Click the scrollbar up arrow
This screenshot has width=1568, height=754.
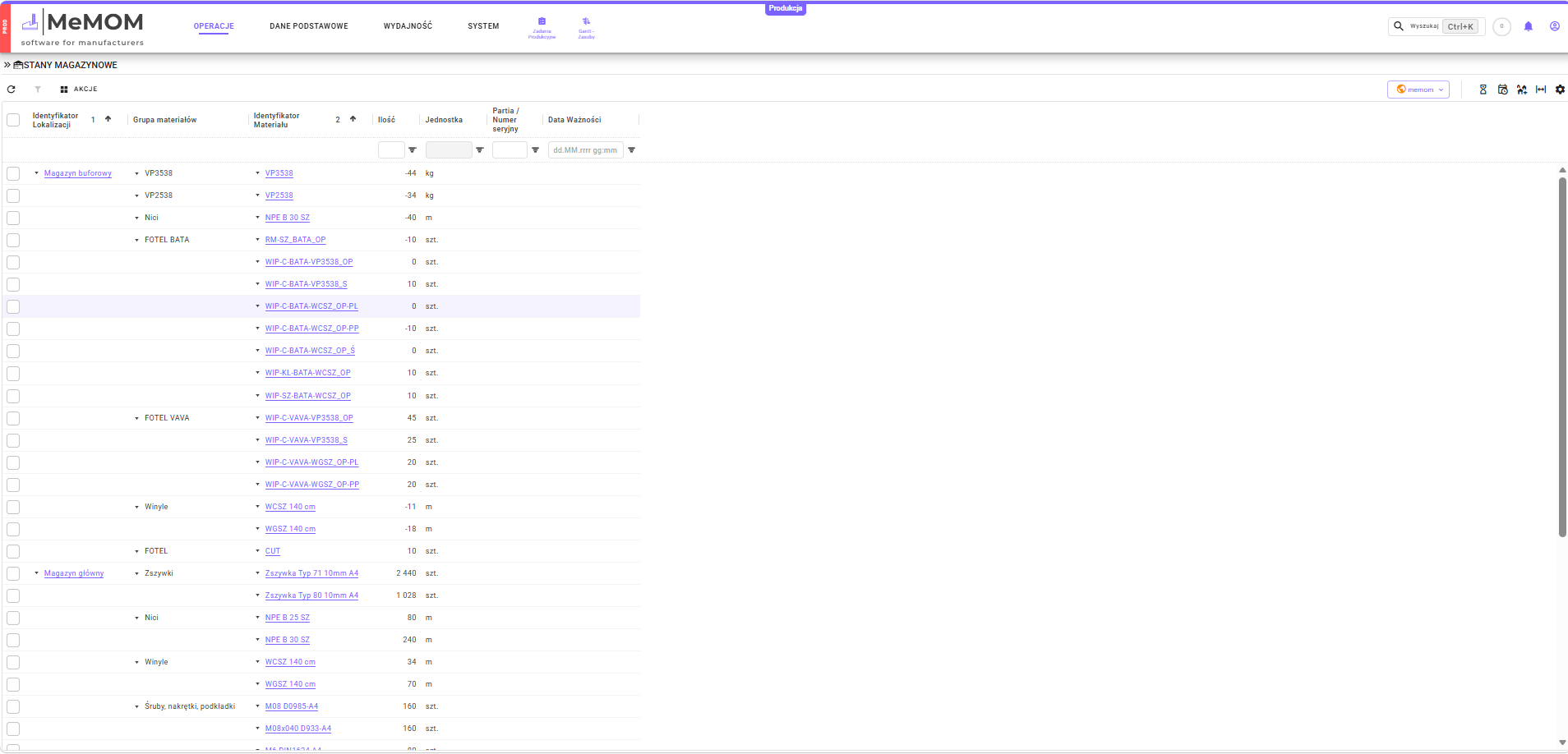tap(1562, 170)
